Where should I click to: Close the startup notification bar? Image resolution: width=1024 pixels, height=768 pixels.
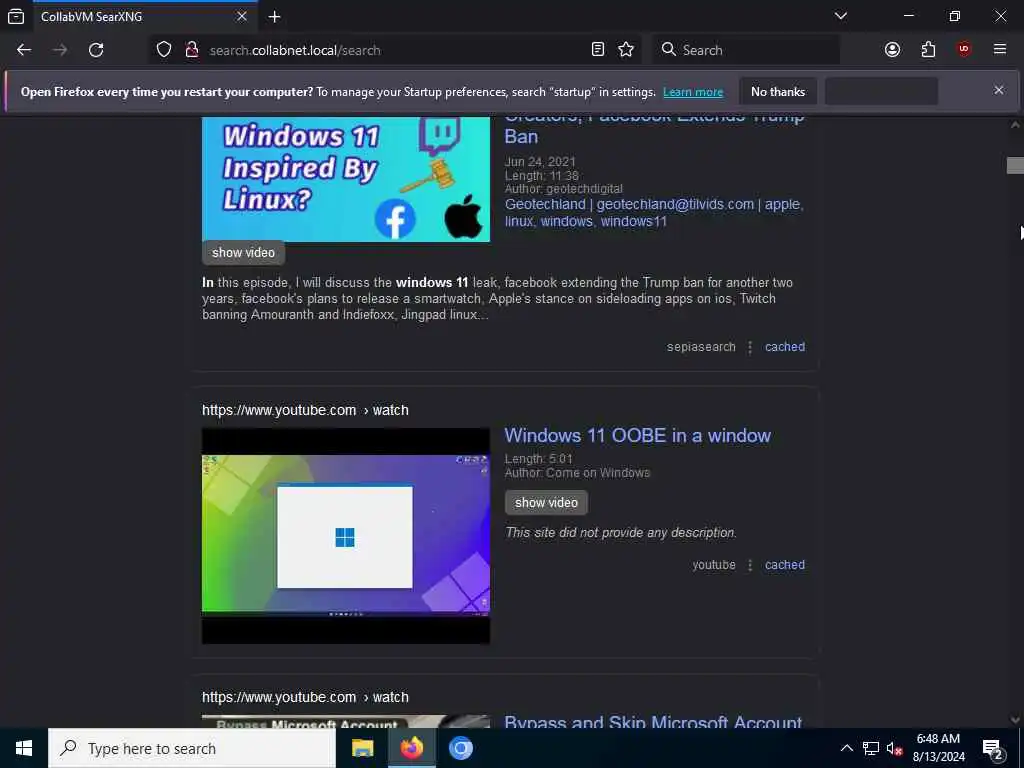pos(999,90)
